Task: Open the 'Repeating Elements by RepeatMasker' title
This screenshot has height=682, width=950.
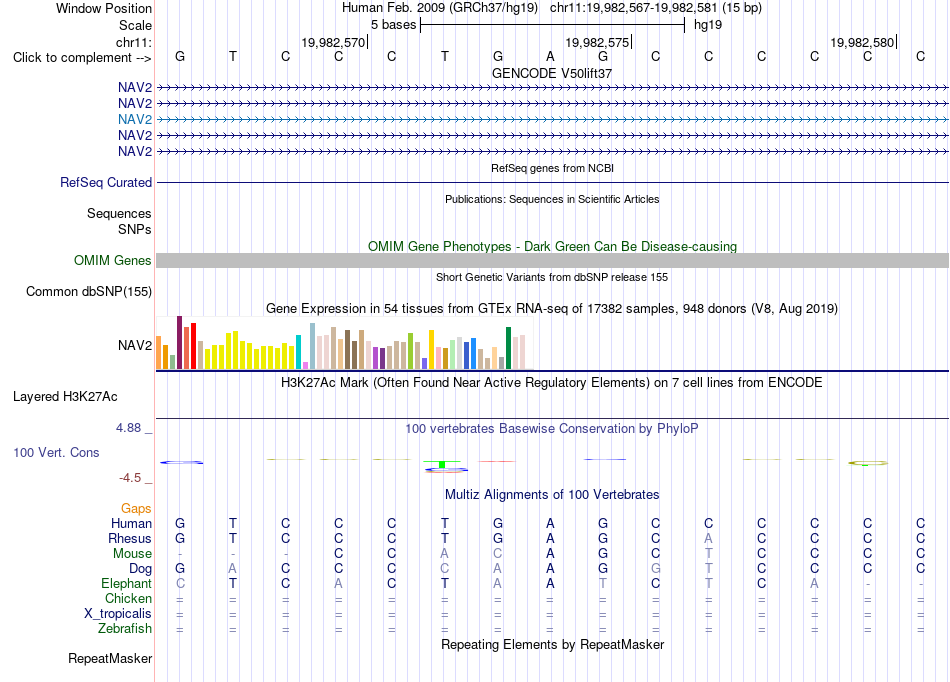Action: point(552,644)
